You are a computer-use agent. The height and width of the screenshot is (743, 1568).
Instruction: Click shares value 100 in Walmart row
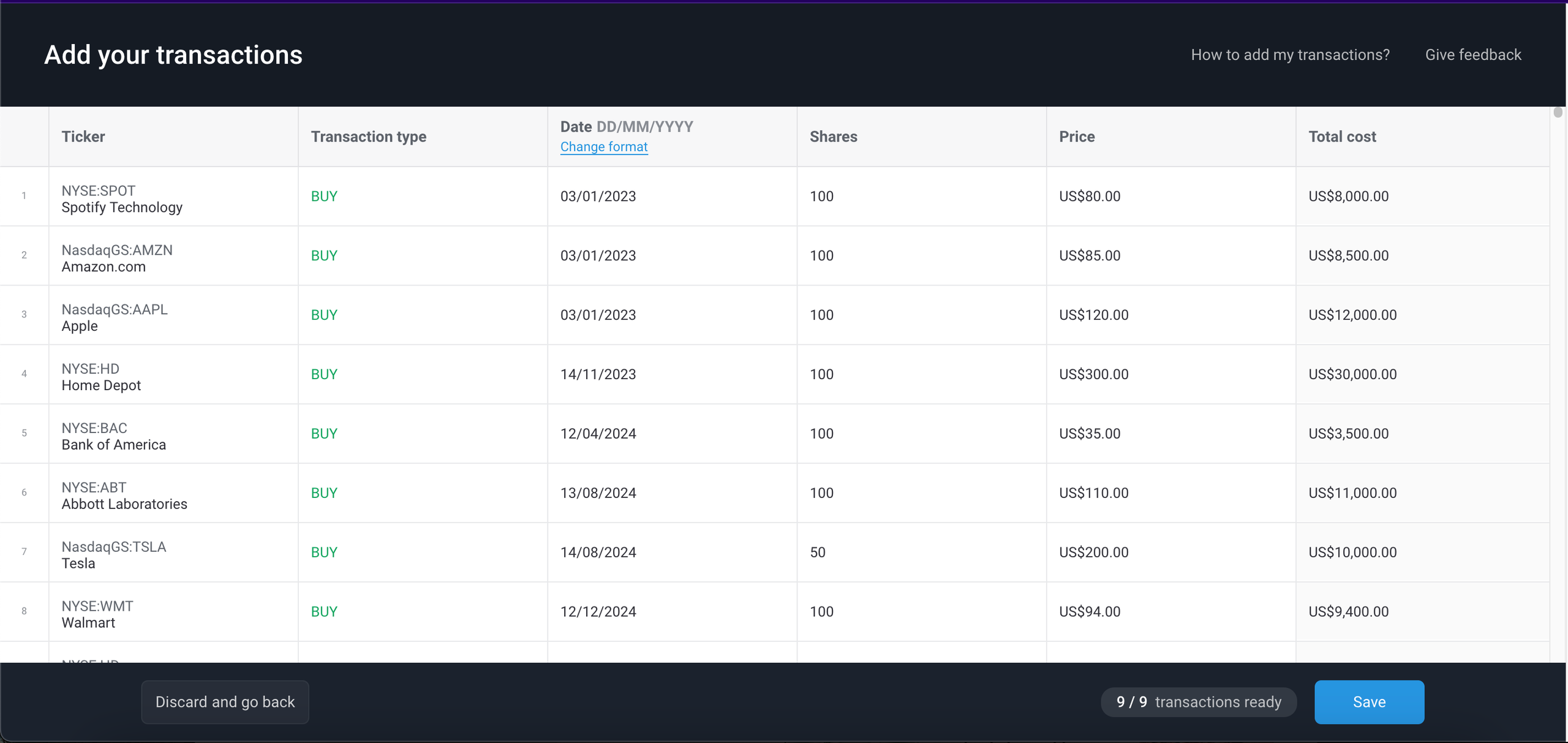point(922,612)
